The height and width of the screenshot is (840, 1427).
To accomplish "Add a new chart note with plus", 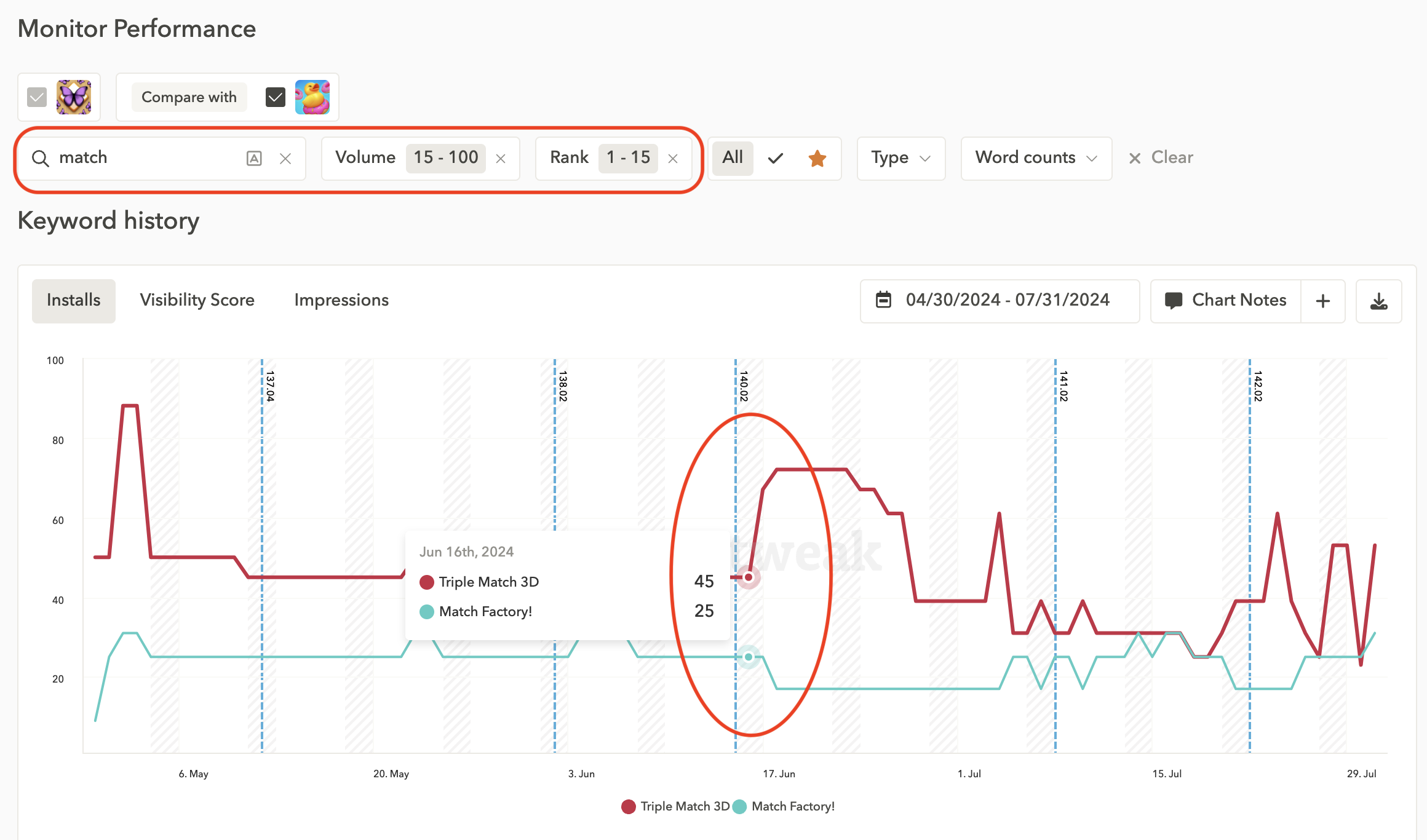I will point(1323,301).
